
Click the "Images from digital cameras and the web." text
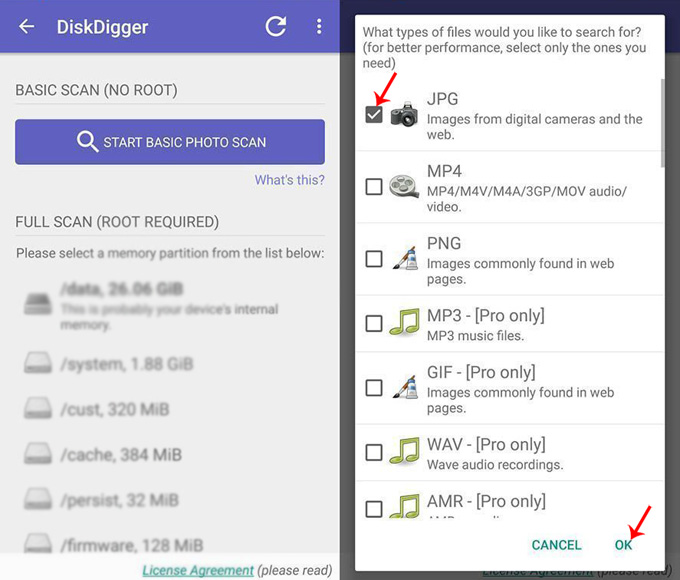[534, 127]
